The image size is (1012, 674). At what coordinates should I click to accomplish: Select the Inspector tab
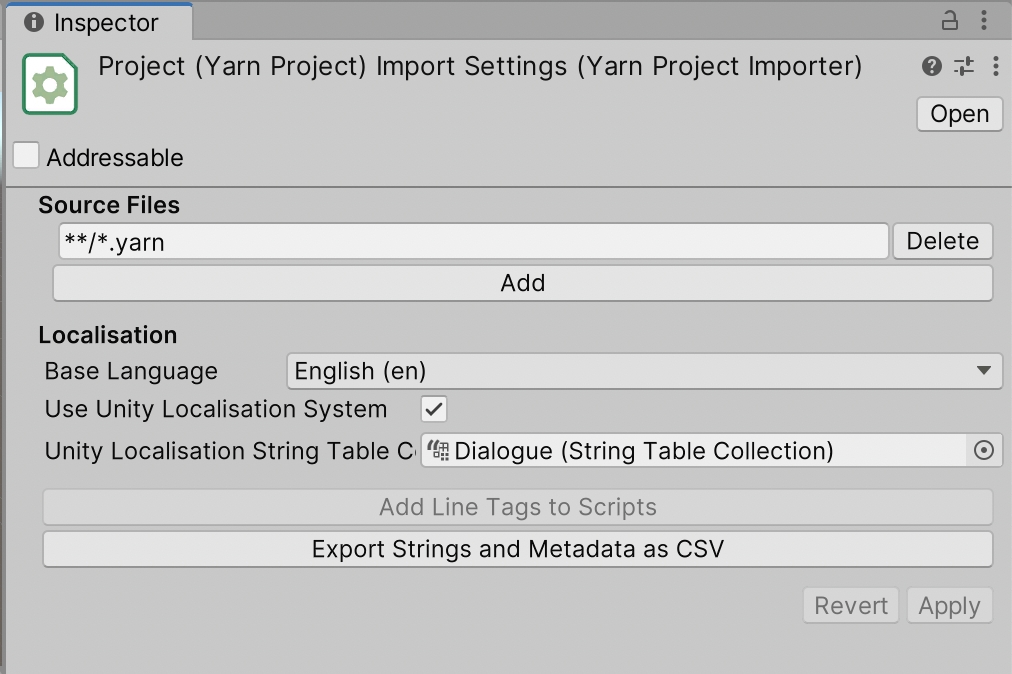[x=99, y=23]
